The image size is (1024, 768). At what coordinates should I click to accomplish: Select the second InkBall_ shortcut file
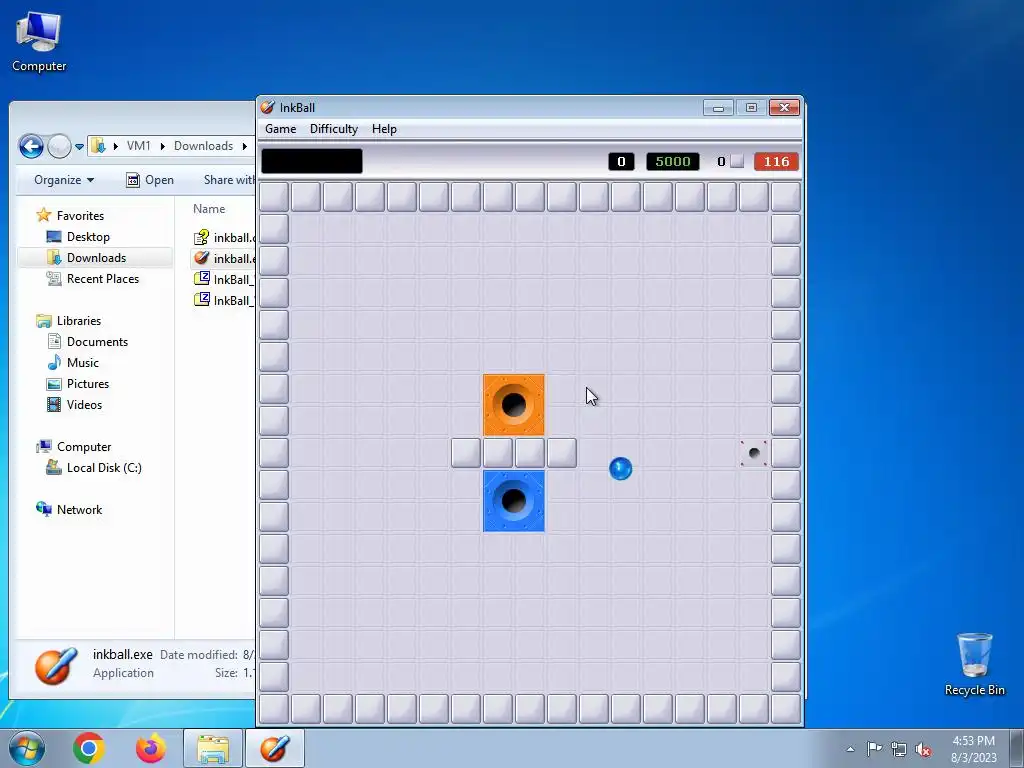(x=224, y=300)
